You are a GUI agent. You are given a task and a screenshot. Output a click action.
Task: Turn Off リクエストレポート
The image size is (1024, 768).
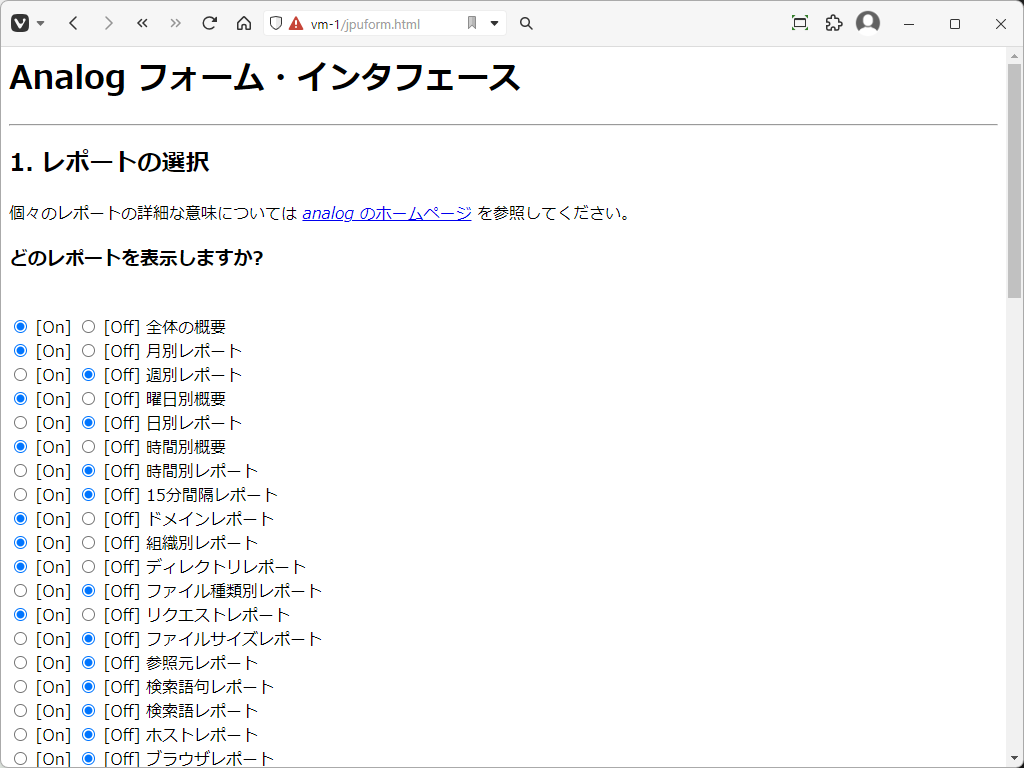point(88,615)
